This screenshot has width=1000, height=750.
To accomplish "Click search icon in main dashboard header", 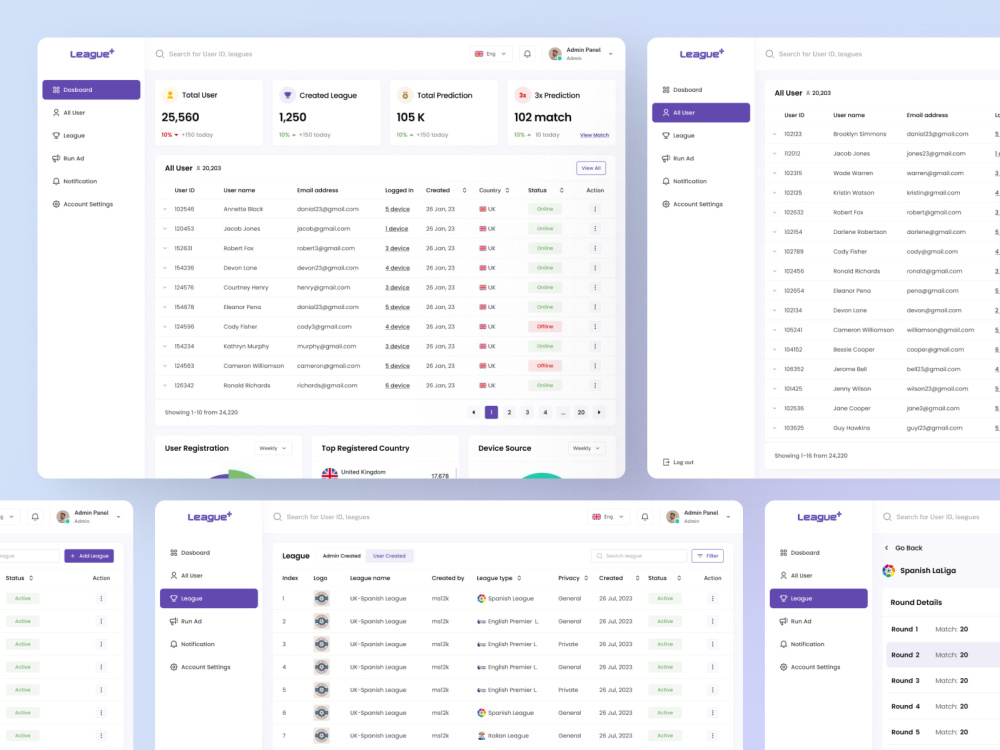I will (160, 54).
